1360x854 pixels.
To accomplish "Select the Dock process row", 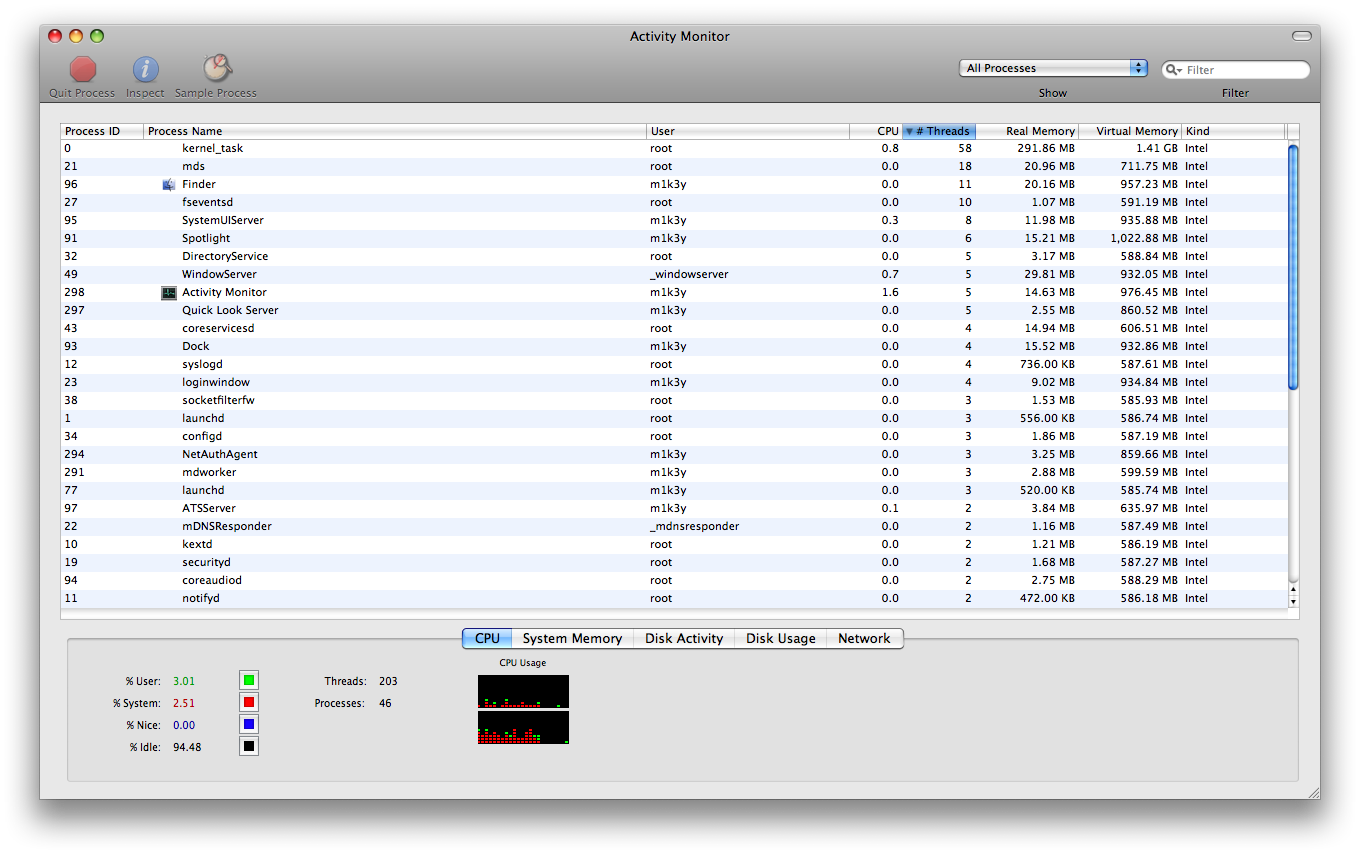I will pos(674,346).
